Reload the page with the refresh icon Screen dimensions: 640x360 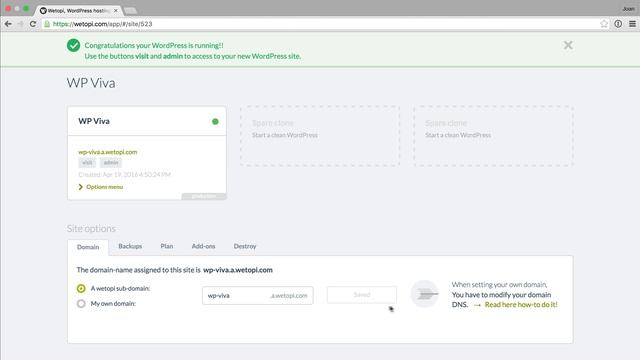(33, 24)
